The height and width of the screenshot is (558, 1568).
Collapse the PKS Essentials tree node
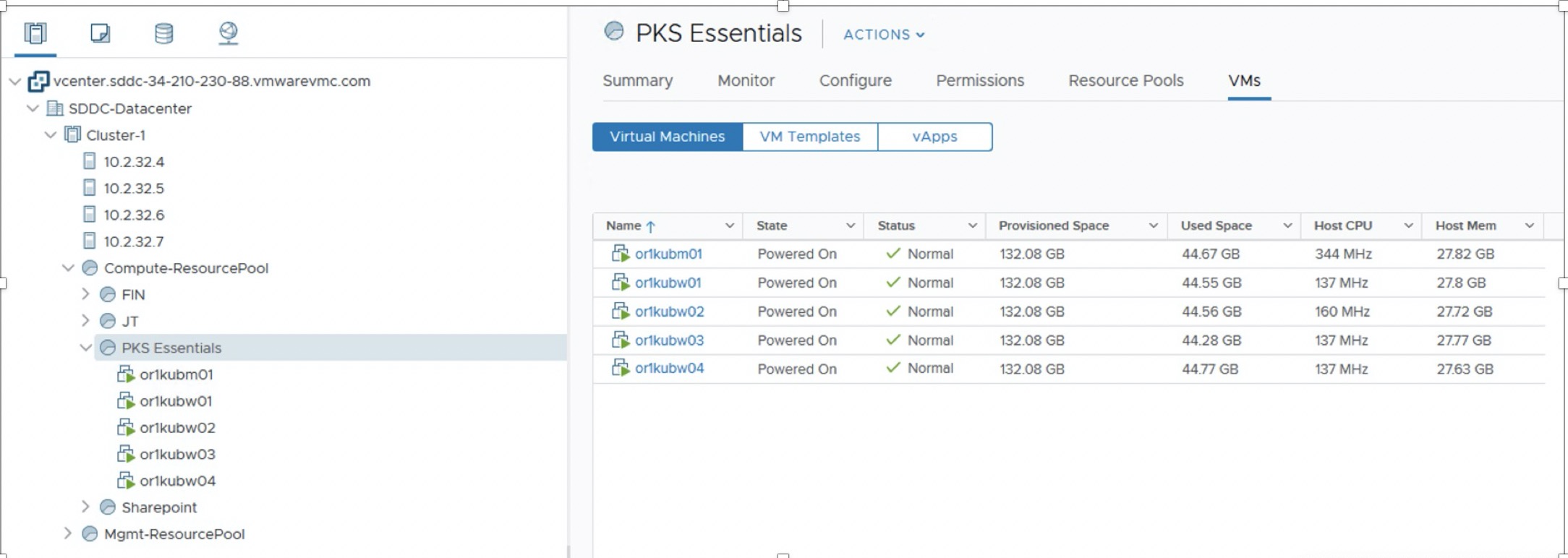point(85,348)
